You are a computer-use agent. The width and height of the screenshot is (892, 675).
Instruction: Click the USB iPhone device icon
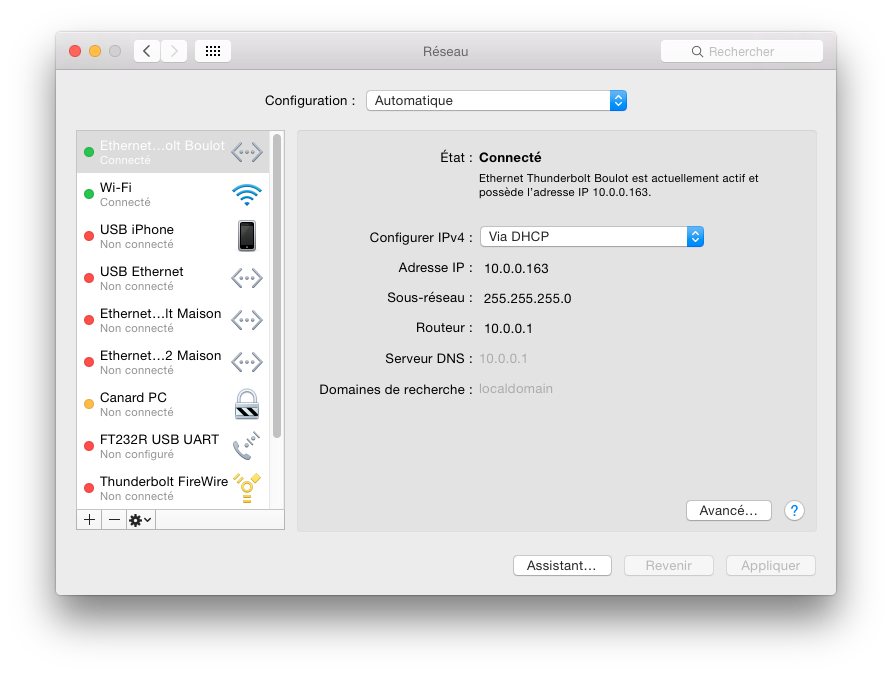(247, 236)
